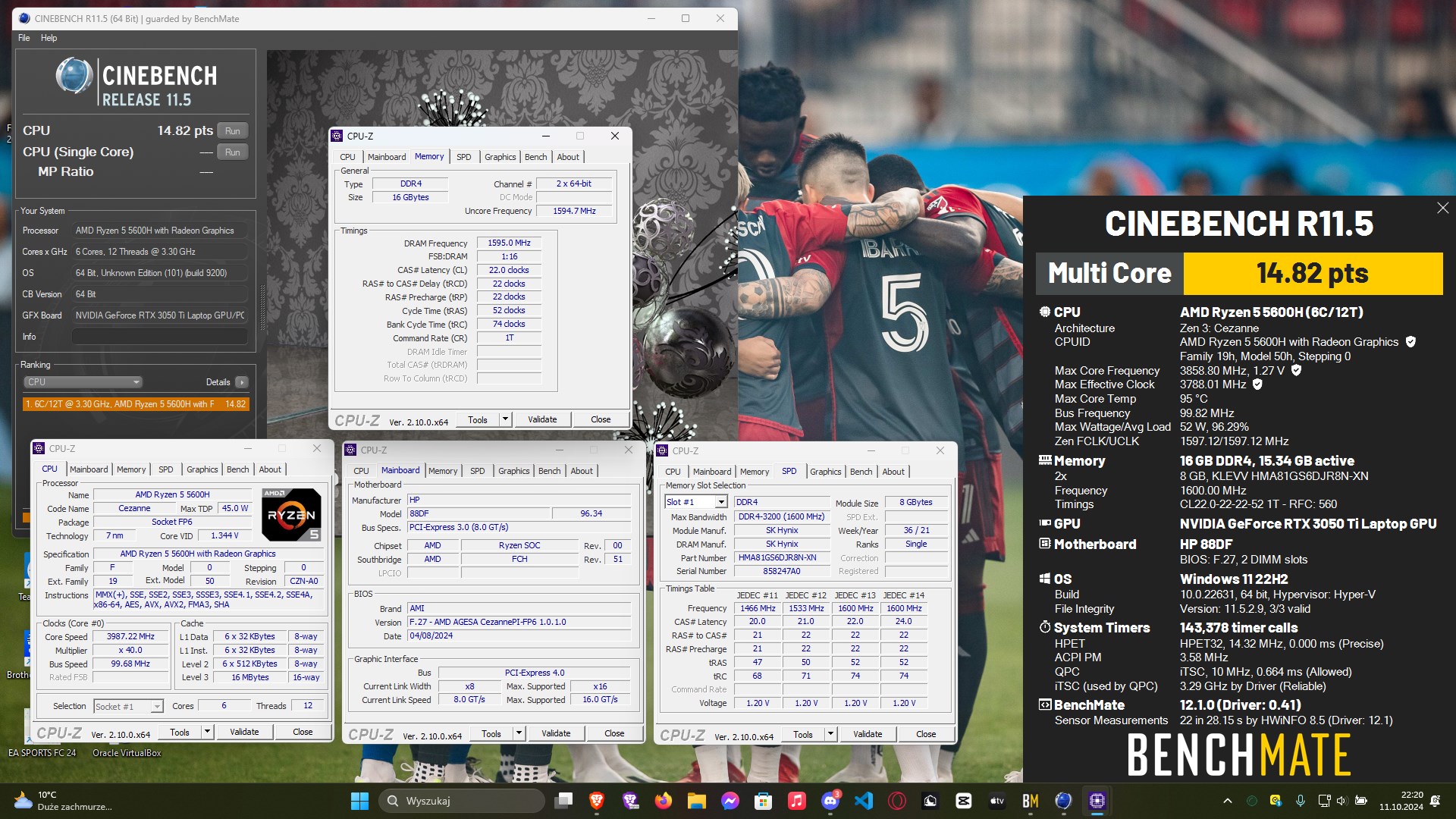The width and height of the screenshot is (1456, 819).
Task: Close the BenchMate result overlay
Action: click(1442, 208)
